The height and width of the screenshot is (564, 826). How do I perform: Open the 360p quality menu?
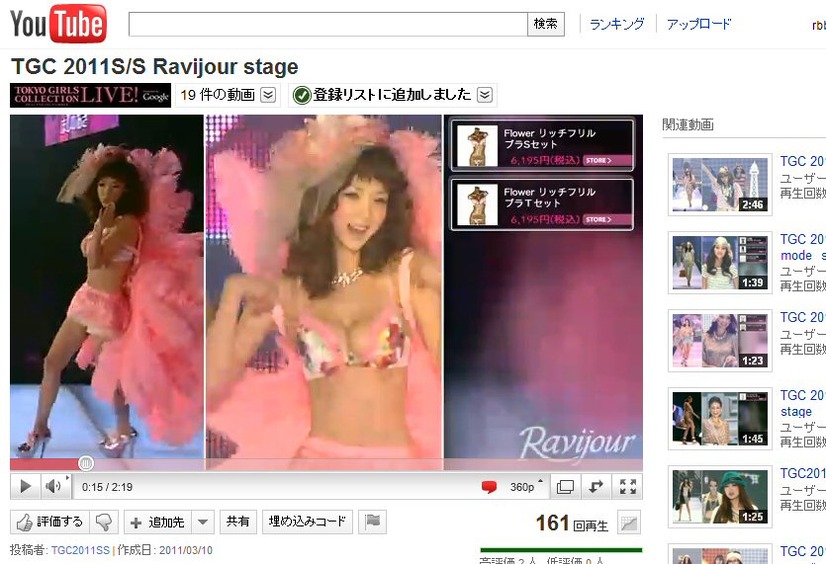tap(525, 487)
